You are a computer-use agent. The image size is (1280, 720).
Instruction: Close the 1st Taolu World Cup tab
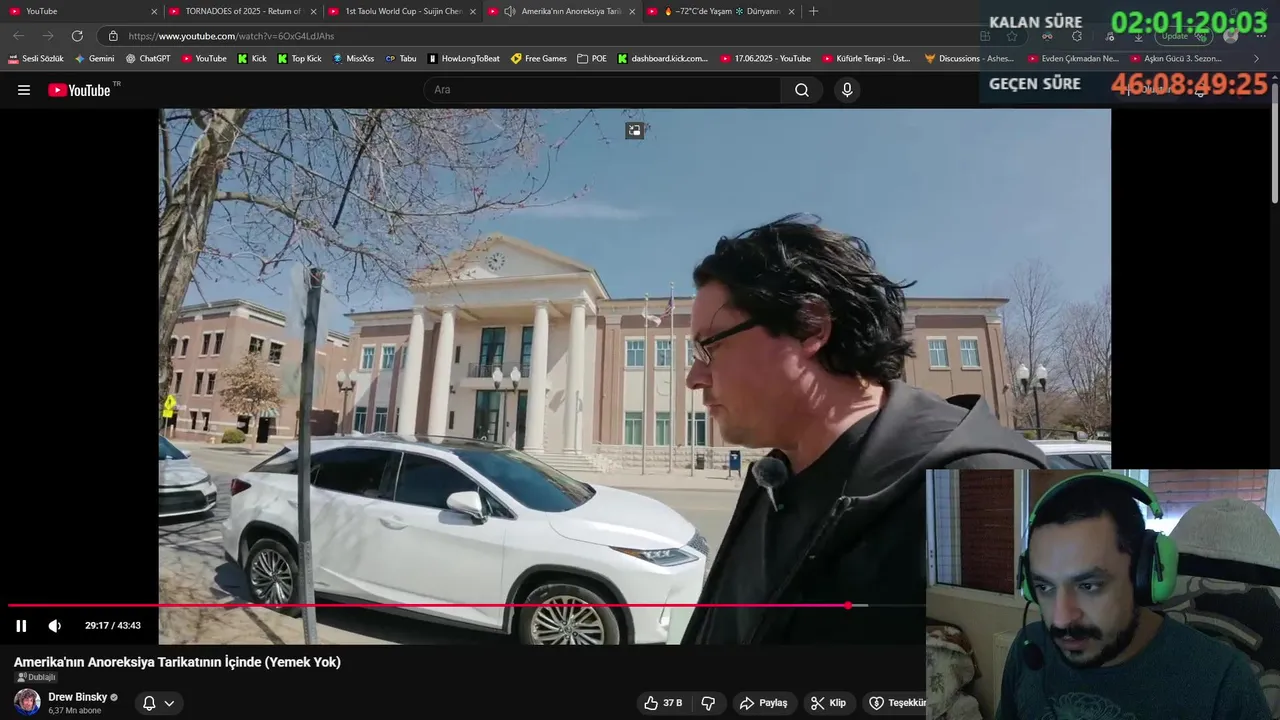point(473,11)
